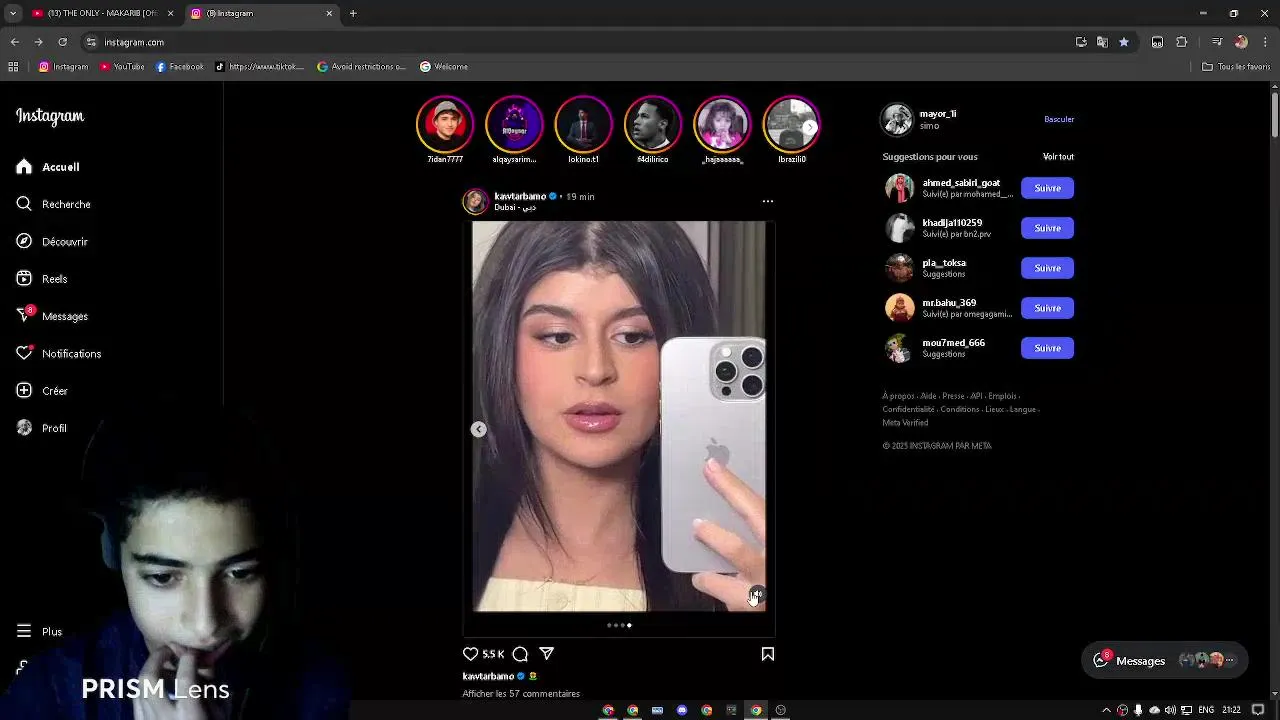
Task: Toggle bookmark star for this page
Action: (1124, 42)
